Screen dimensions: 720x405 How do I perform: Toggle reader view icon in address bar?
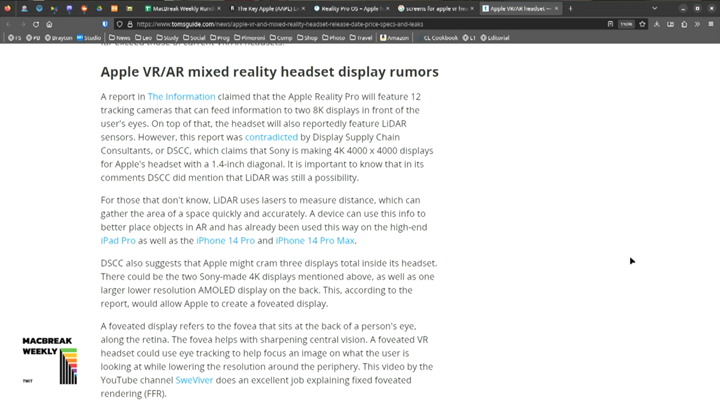(608, 24)
